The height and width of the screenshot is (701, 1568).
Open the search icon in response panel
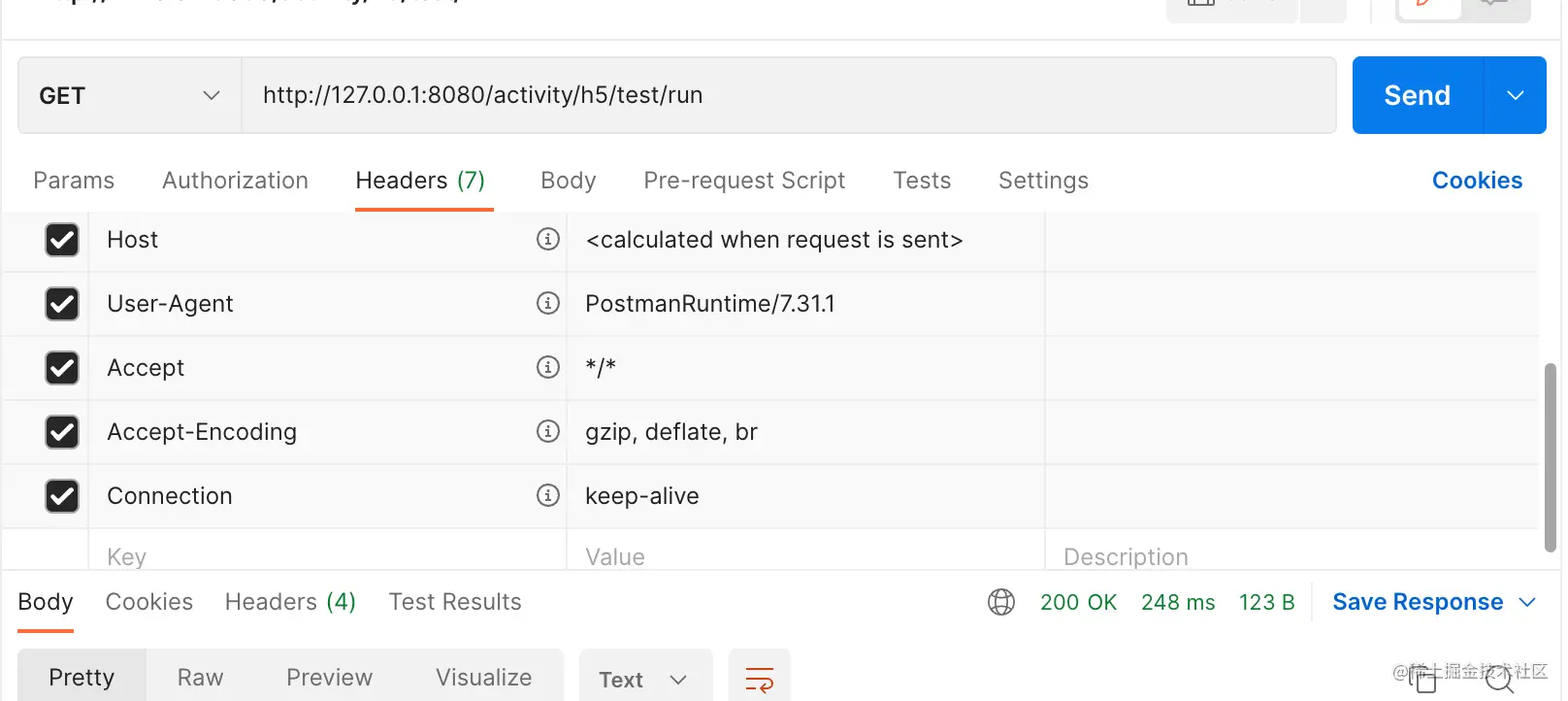[1499, 680]
